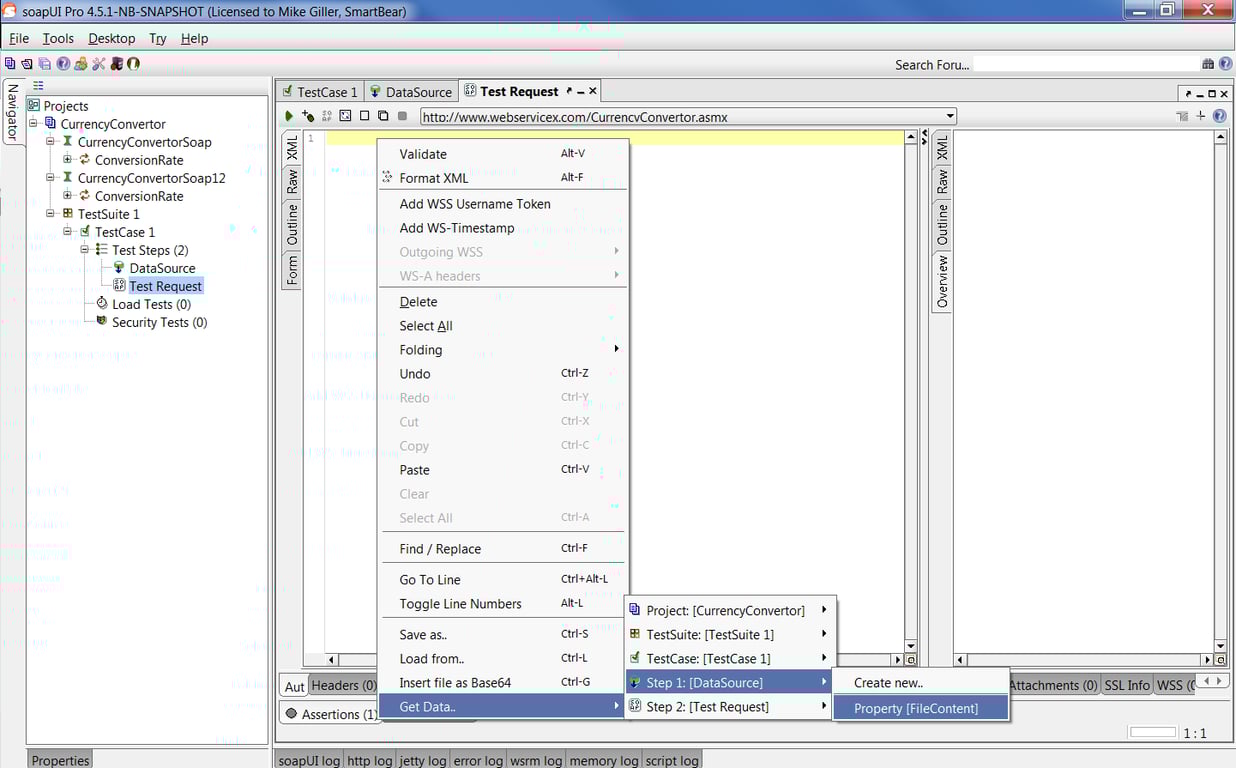Expand the Project: [CurrencyConvertor] submenu
Image resolution: width=1236 pixels, height=768 pixels.
731,610
